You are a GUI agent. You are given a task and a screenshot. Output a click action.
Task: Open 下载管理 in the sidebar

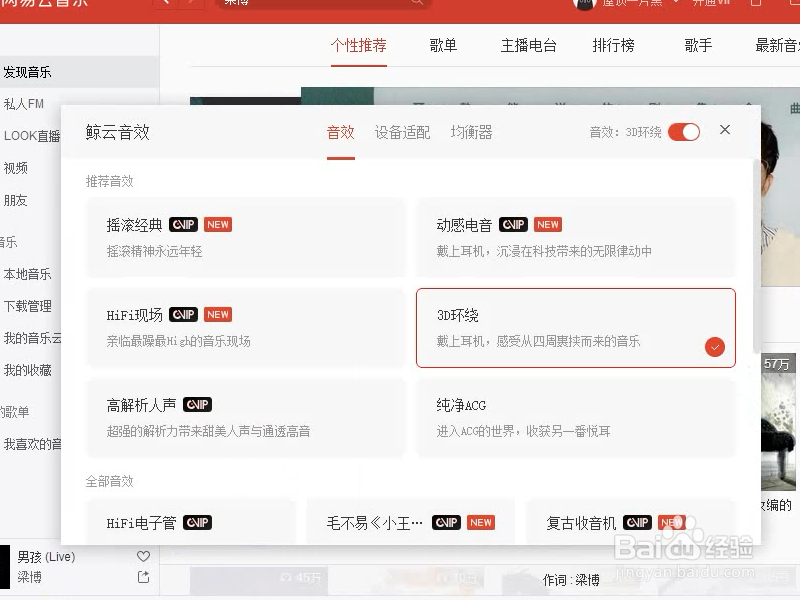(28, 306)
